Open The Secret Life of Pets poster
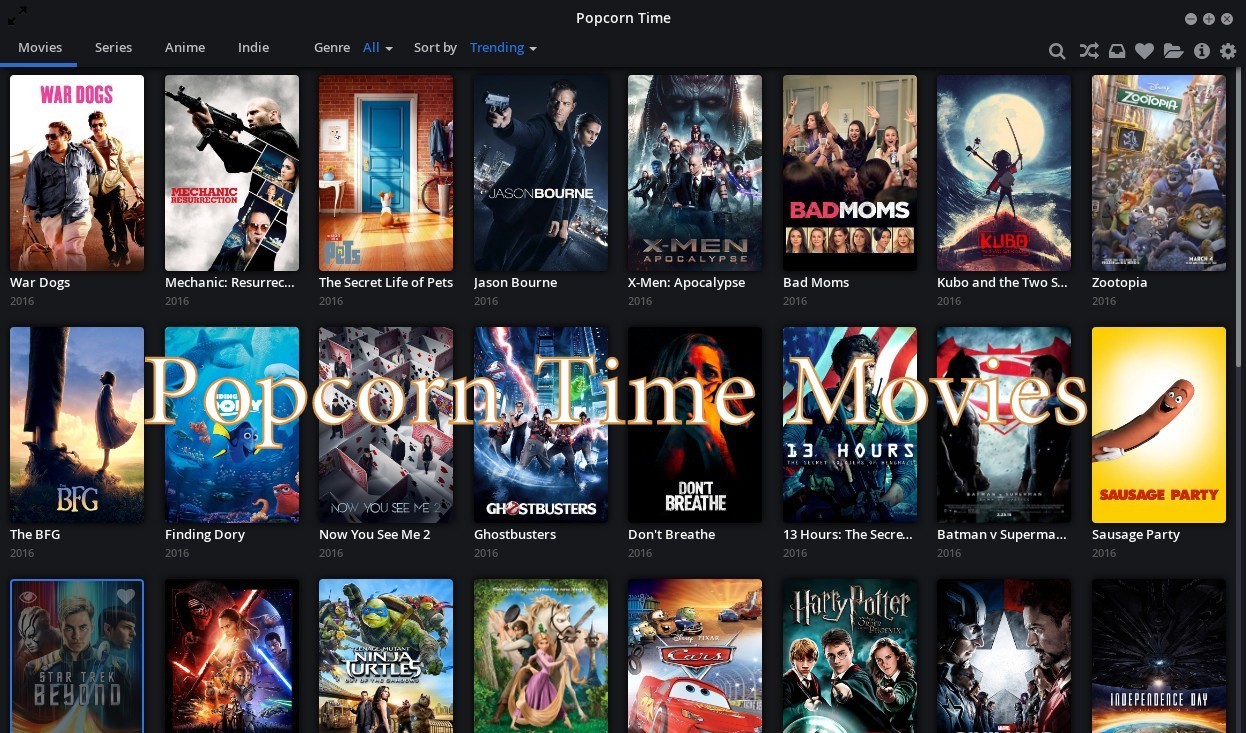Screen dimensions: 1246x733 (x=386, y=173)
